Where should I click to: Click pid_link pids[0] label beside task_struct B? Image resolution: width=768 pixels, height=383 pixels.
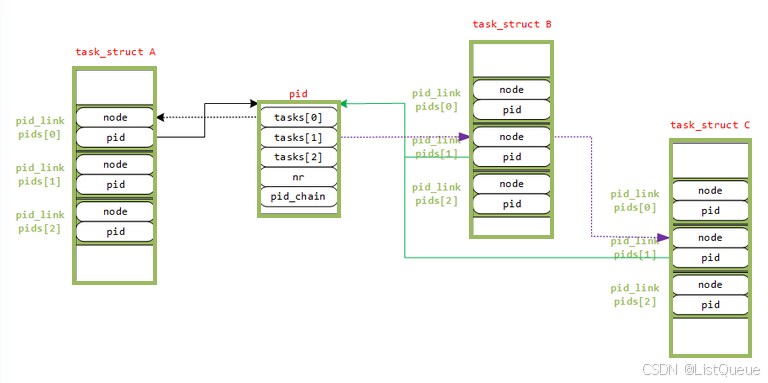(436, 100)
